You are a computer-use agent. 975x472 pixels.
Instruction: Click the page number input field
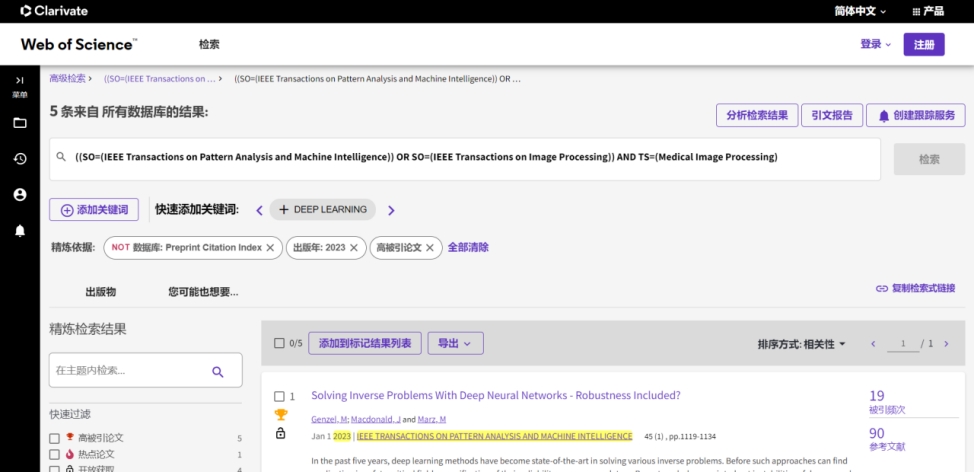(903, 344)
